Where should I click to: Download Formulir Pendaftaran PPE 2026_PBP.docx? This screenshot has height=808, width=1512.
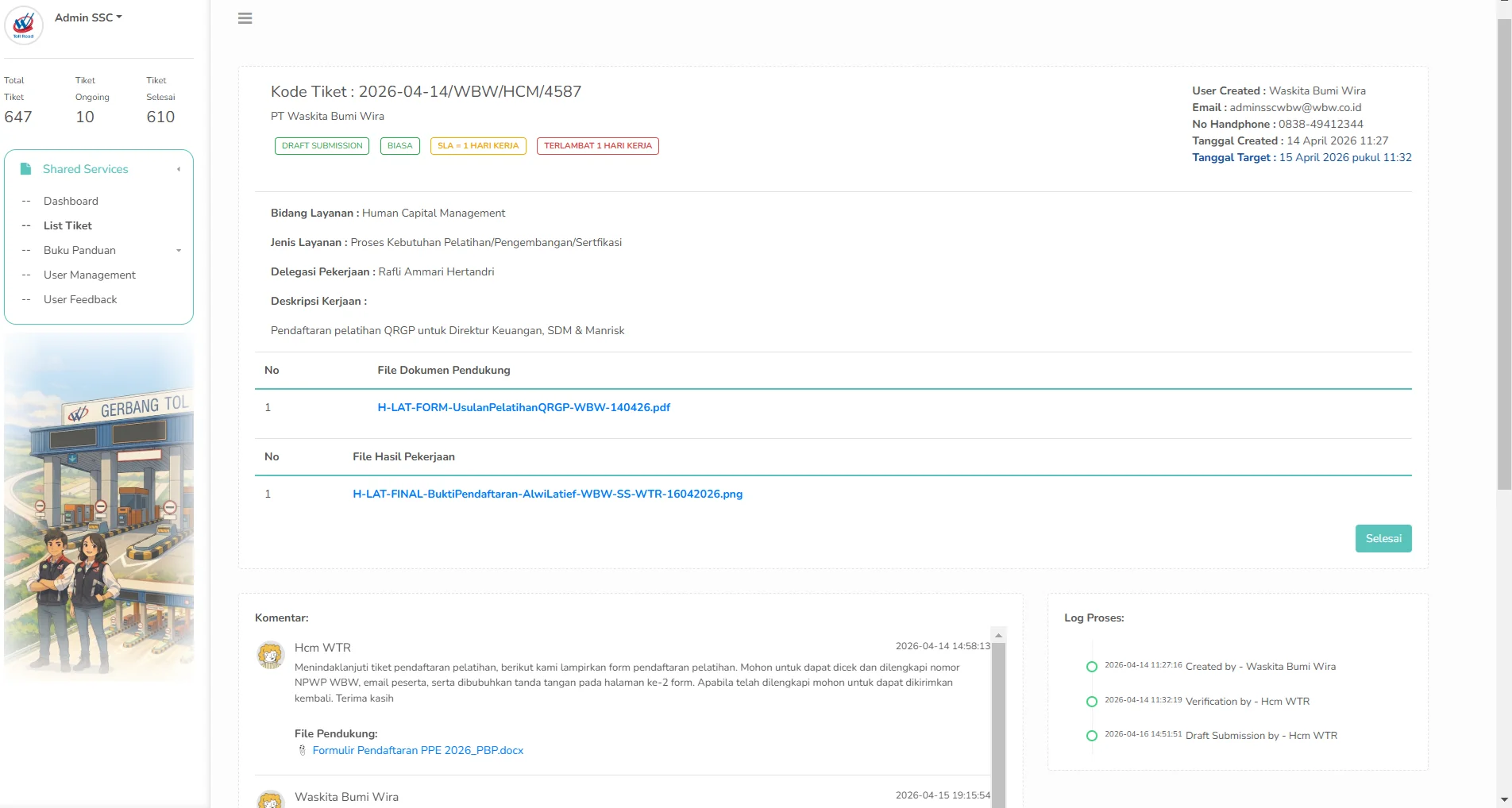click(x=418, y=750)
